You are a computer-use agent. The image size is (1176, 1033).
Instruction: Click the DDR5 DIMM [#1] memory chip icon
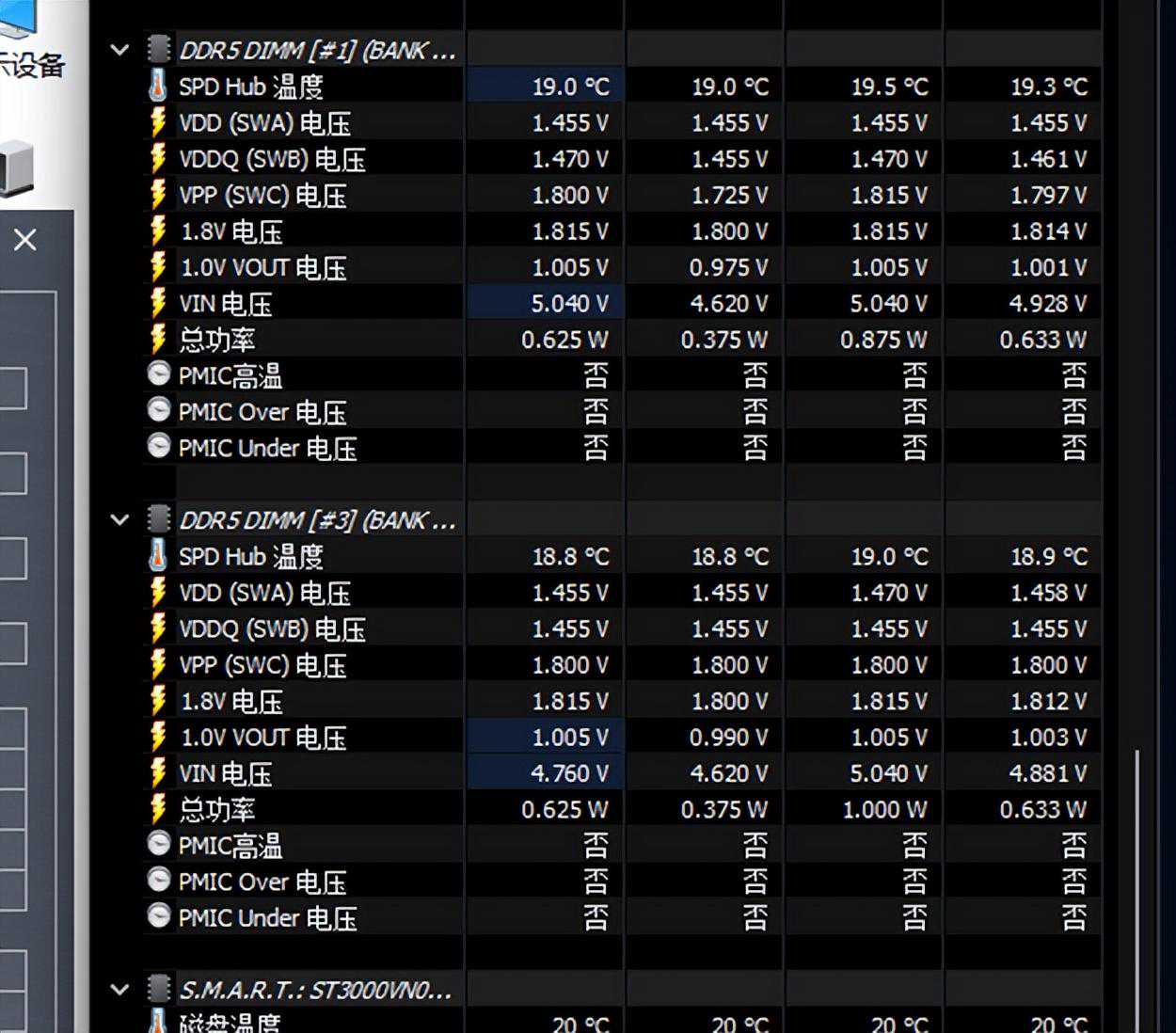[159, 49]
